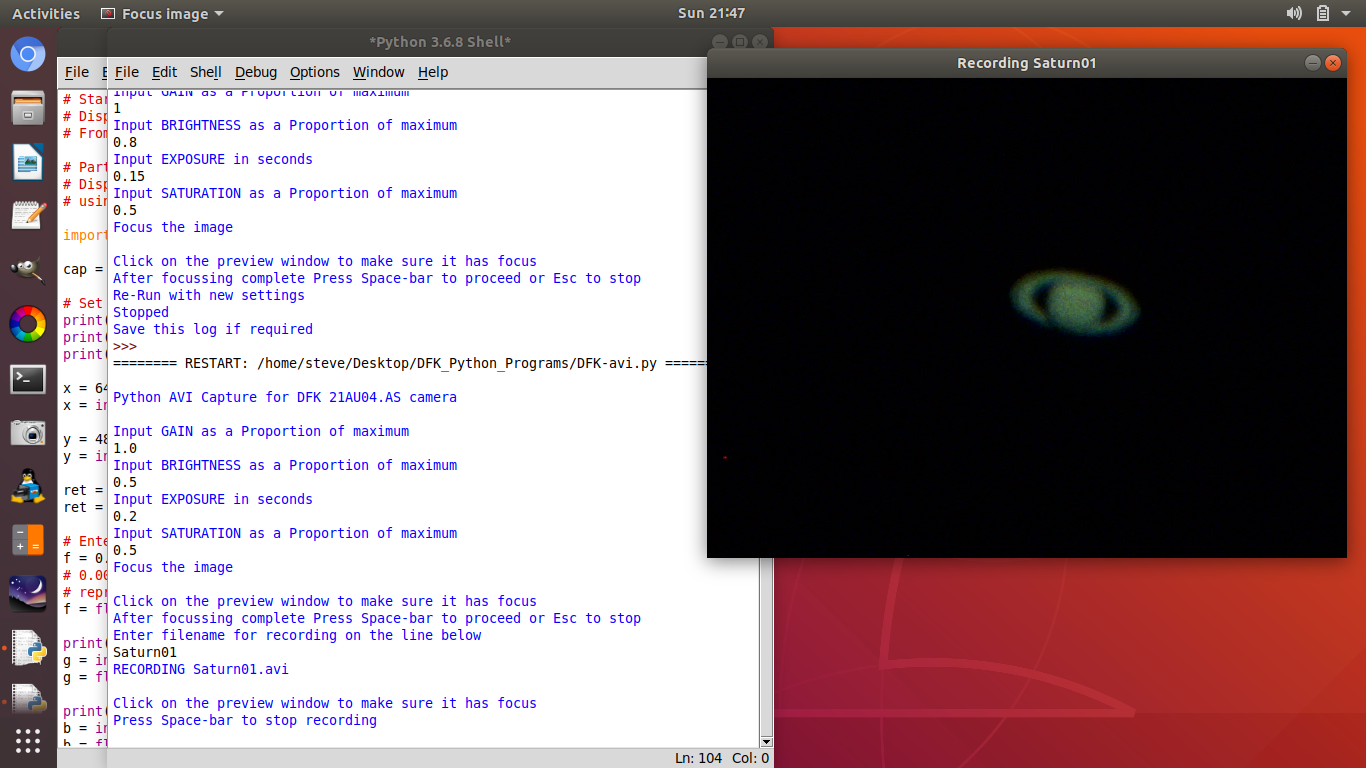Open the Focus image app menu dropdown
Image resolution: width=1366 pixels, height=768 pixels.
(163, 14)
